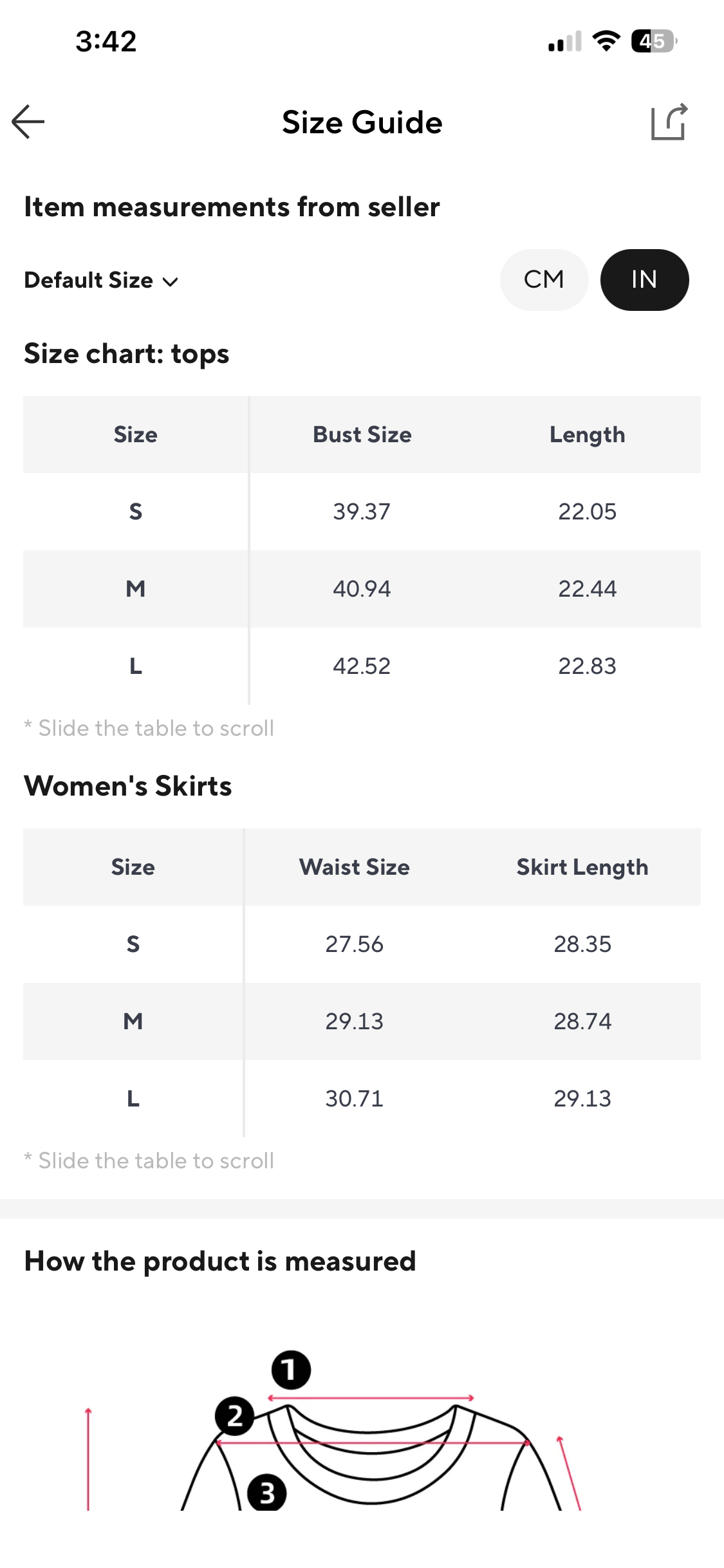Screen dimensions: 724x1568
Task: Tap measurement marker number 1 in diagram
Action: point(291,1370)
